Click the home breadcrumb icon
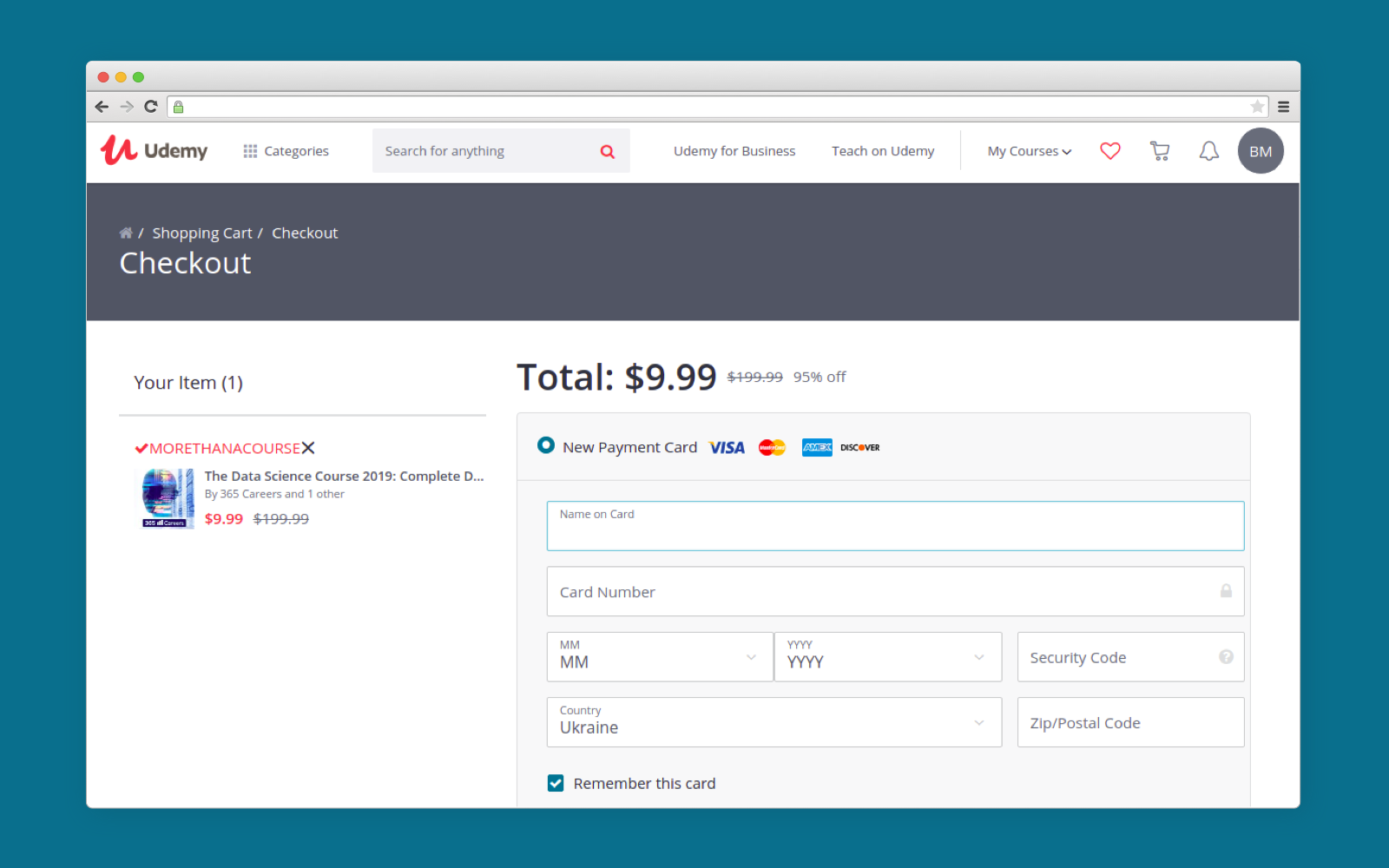The width and height of the screenshot is (1389, 868). click(126, 233)
